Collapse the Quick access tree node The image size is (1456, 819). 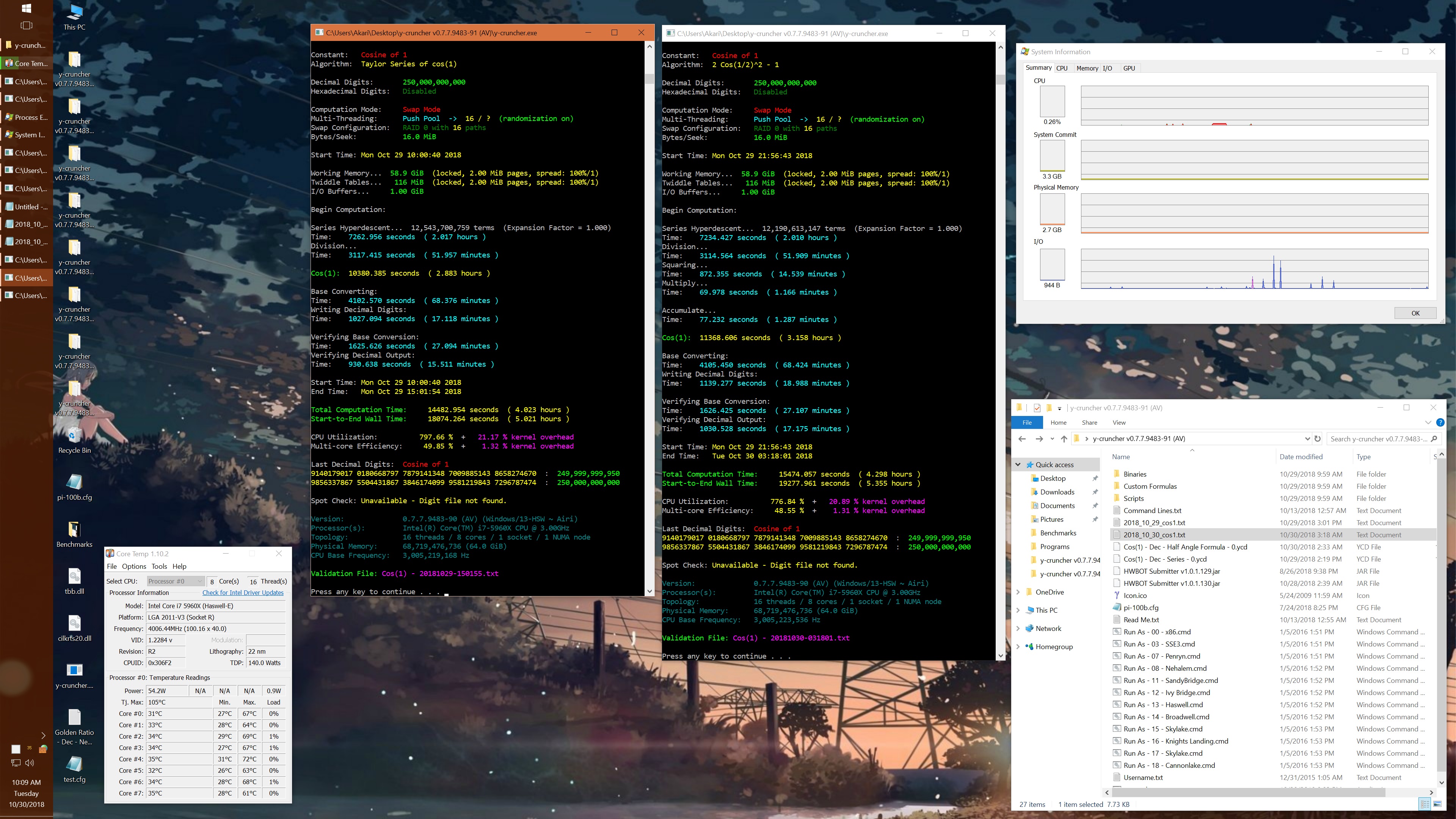[x=1018, y=464]
